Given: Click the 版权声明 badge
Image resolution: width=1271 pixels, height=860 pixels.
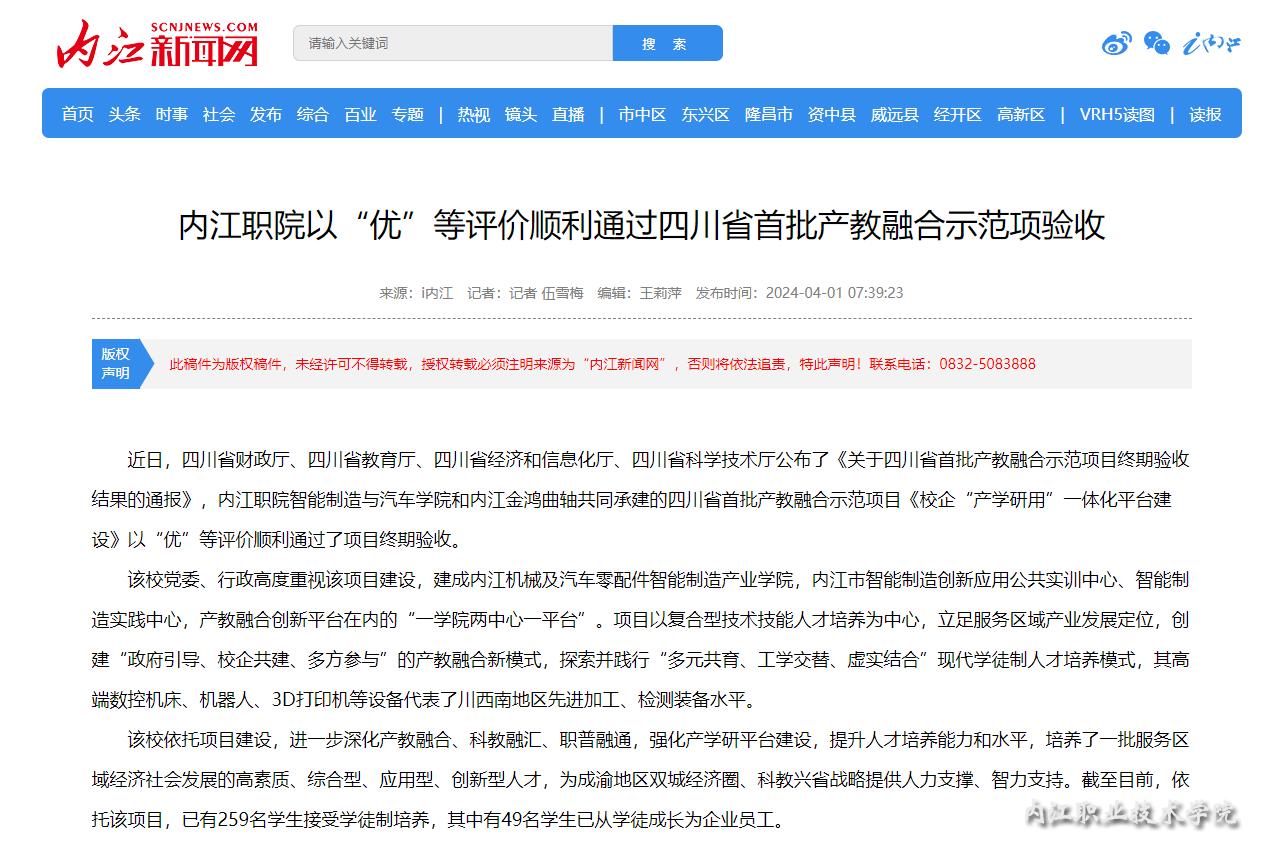Looking at the screenshot, I should [x=121, y=363].
